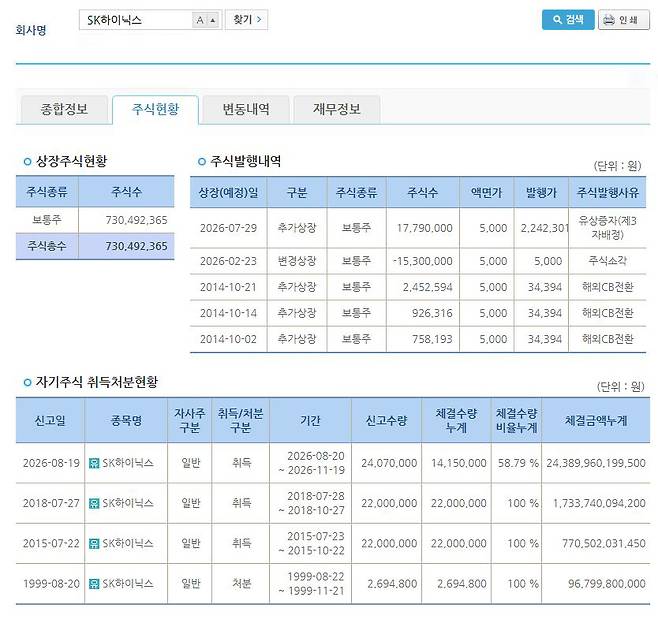
Task: Click the 730,492,365 value in 보통주 row
Action: pos(126,220)
